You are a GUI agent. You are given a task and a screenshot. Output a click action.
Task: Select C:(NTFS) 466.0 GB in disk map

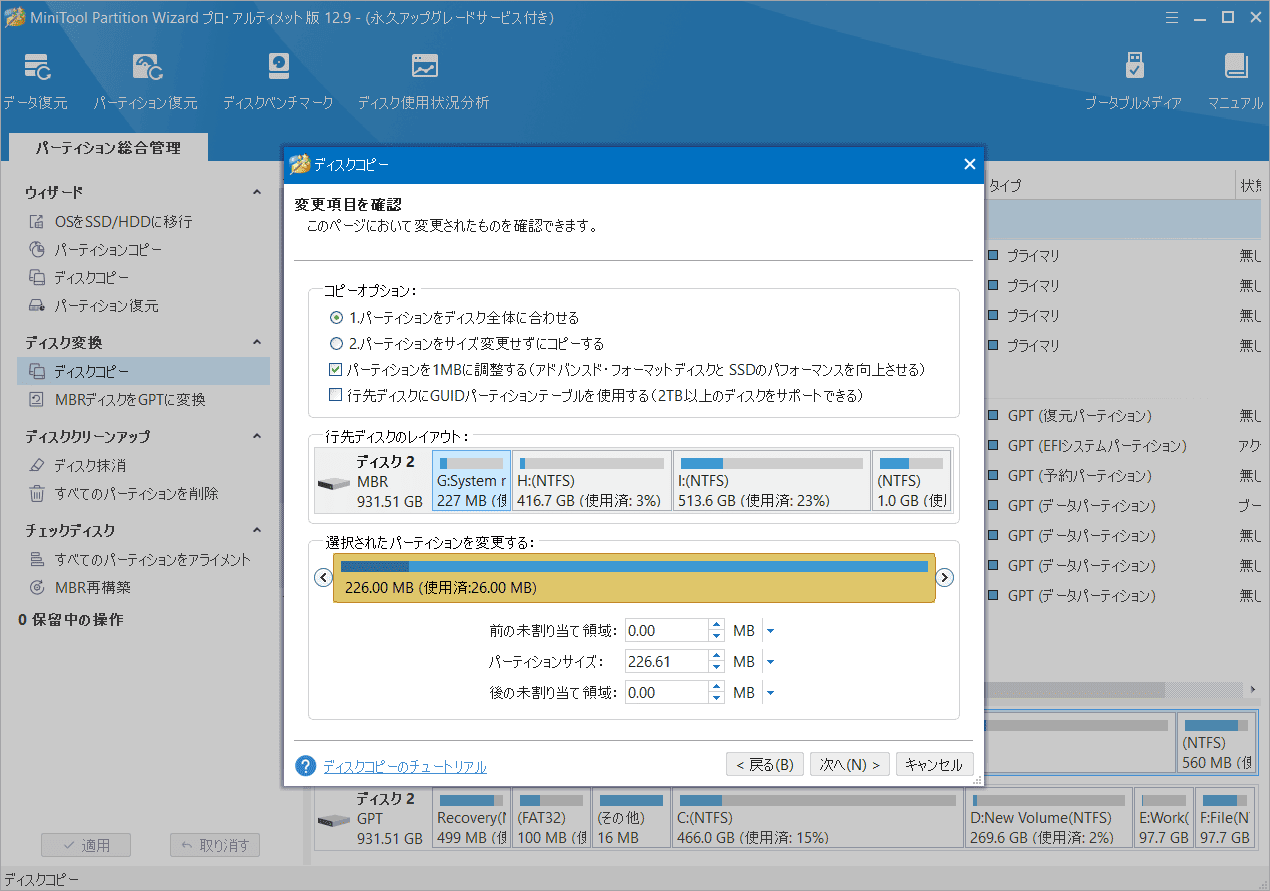819,818
